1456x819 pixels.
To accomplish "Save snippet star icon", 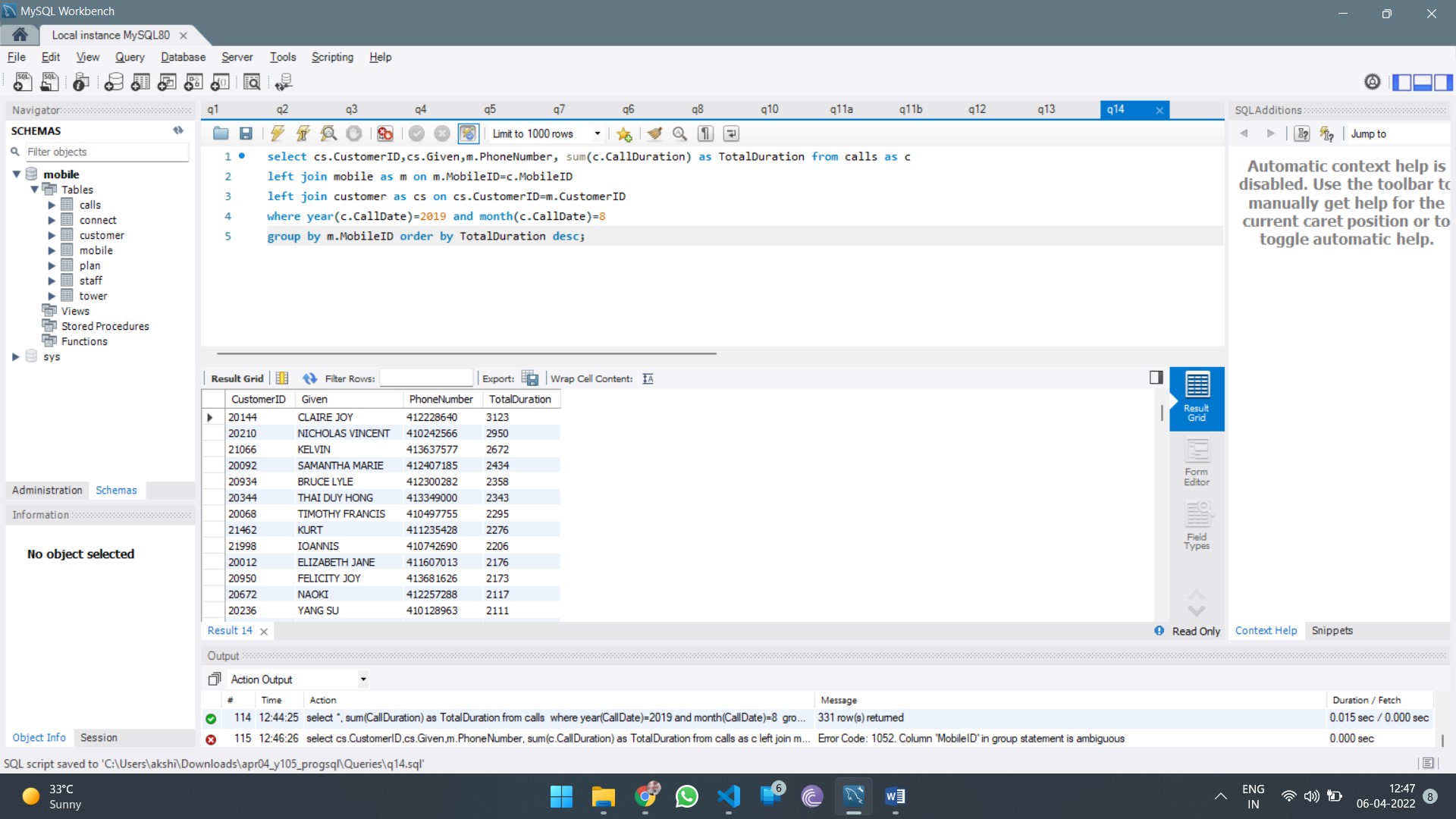I will click(x=624, y=134).
